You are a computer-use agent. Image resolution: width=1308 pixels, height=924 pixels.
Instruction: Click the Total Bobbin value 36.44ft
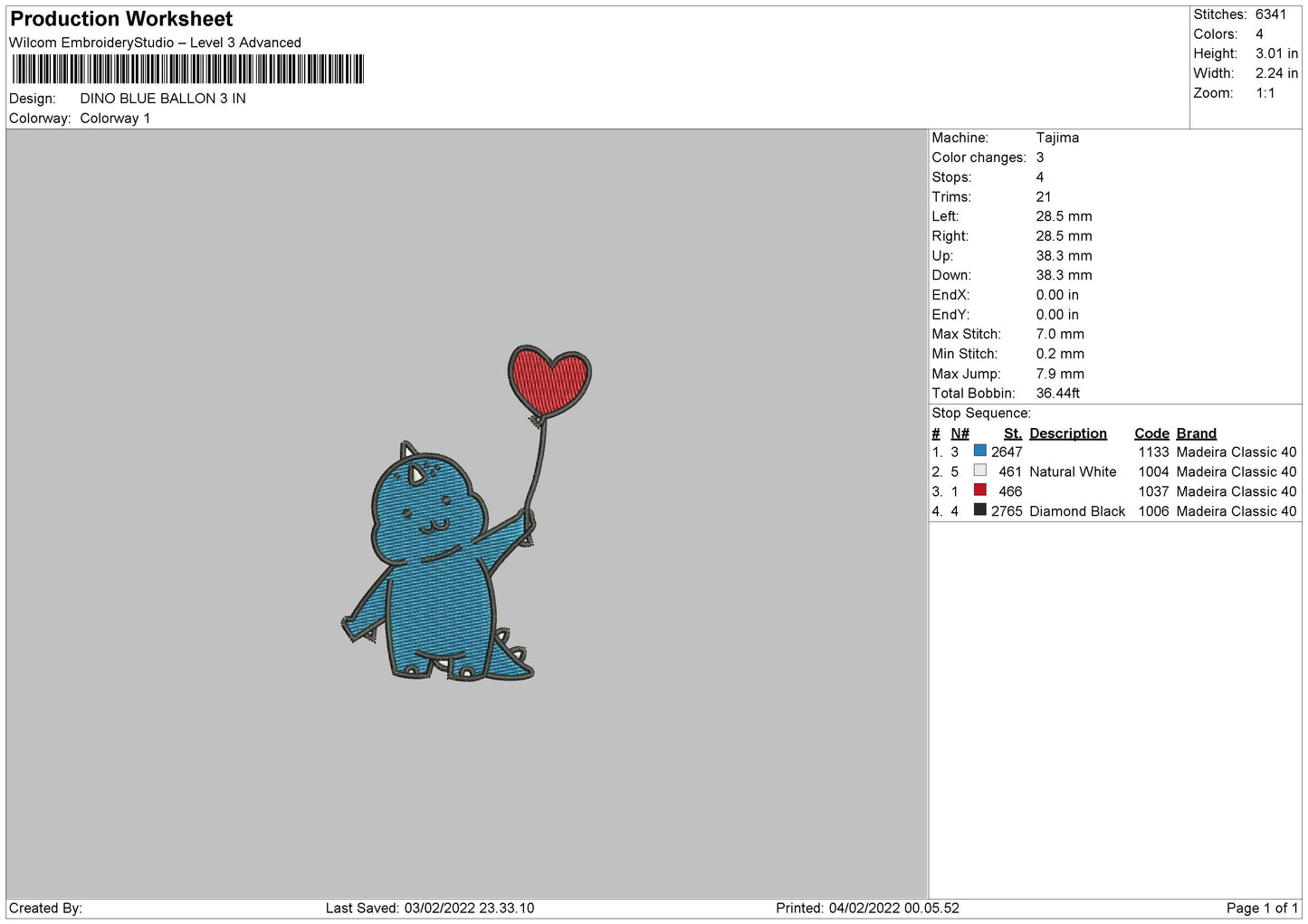click(1057, 393)
